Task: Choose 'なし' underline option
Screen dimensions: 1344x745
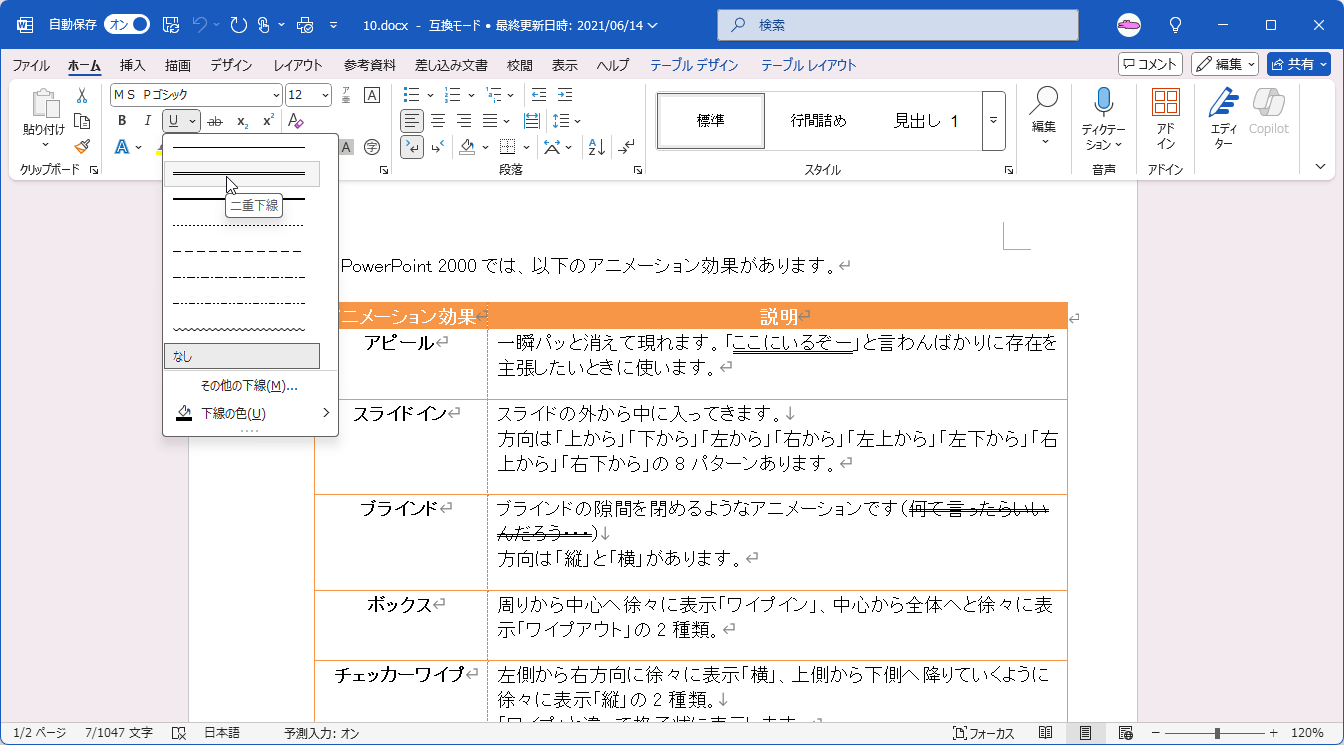Action: click(x=241, y=356)
